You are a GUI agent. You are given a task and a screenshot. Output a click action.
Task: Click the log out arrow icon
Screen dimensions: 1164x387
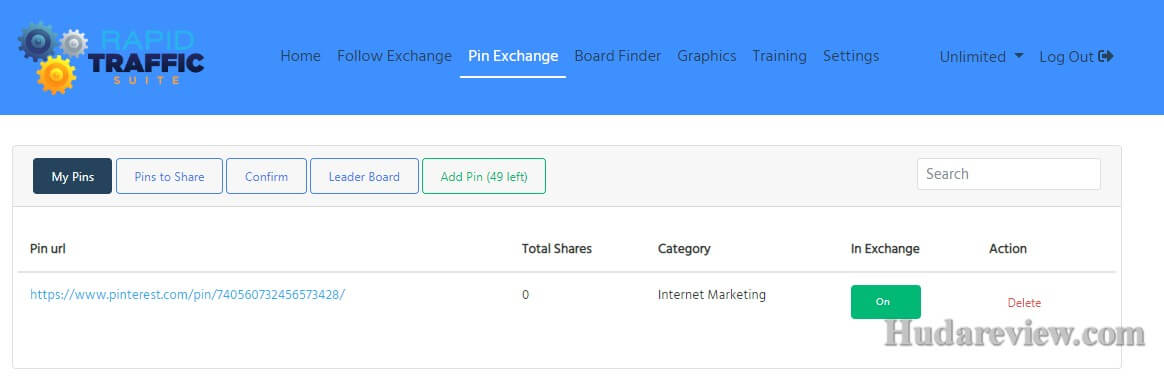(x=1106, y=56)
